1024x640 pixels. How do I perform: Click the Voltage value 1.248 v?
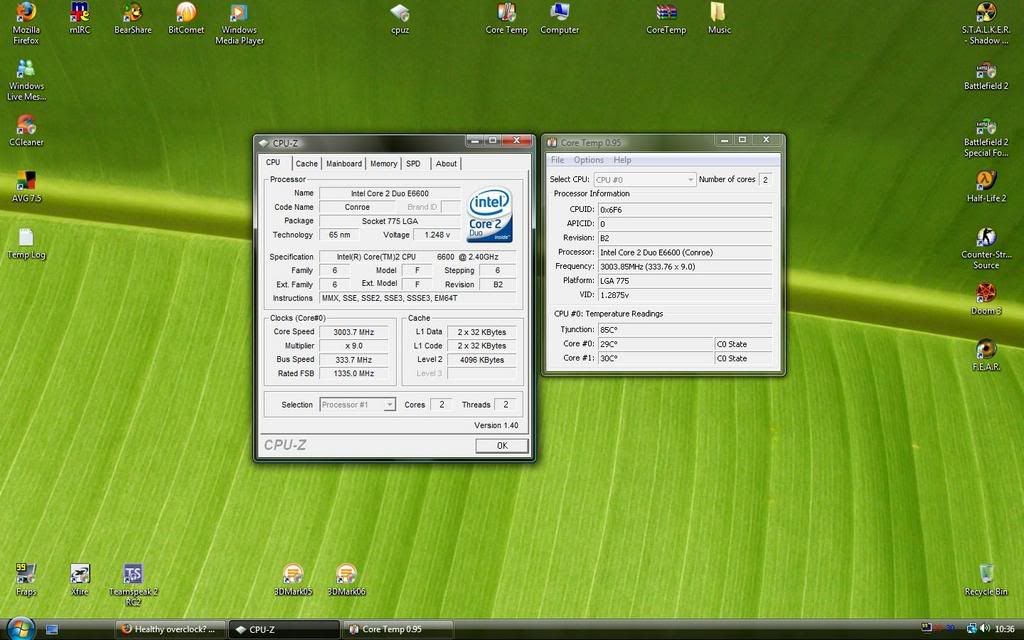[x=437, y=235]
